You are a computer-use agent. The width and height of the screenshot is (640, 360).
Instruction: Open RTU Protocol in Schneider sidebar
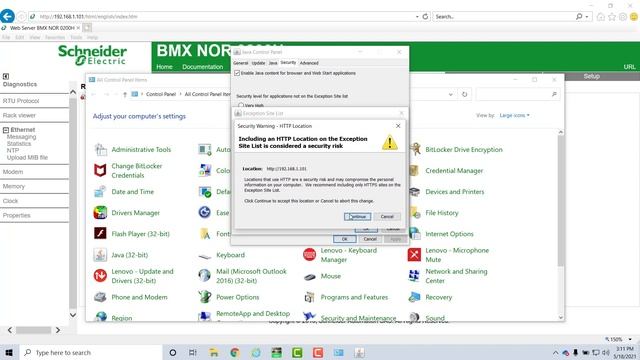pos(21,101)
